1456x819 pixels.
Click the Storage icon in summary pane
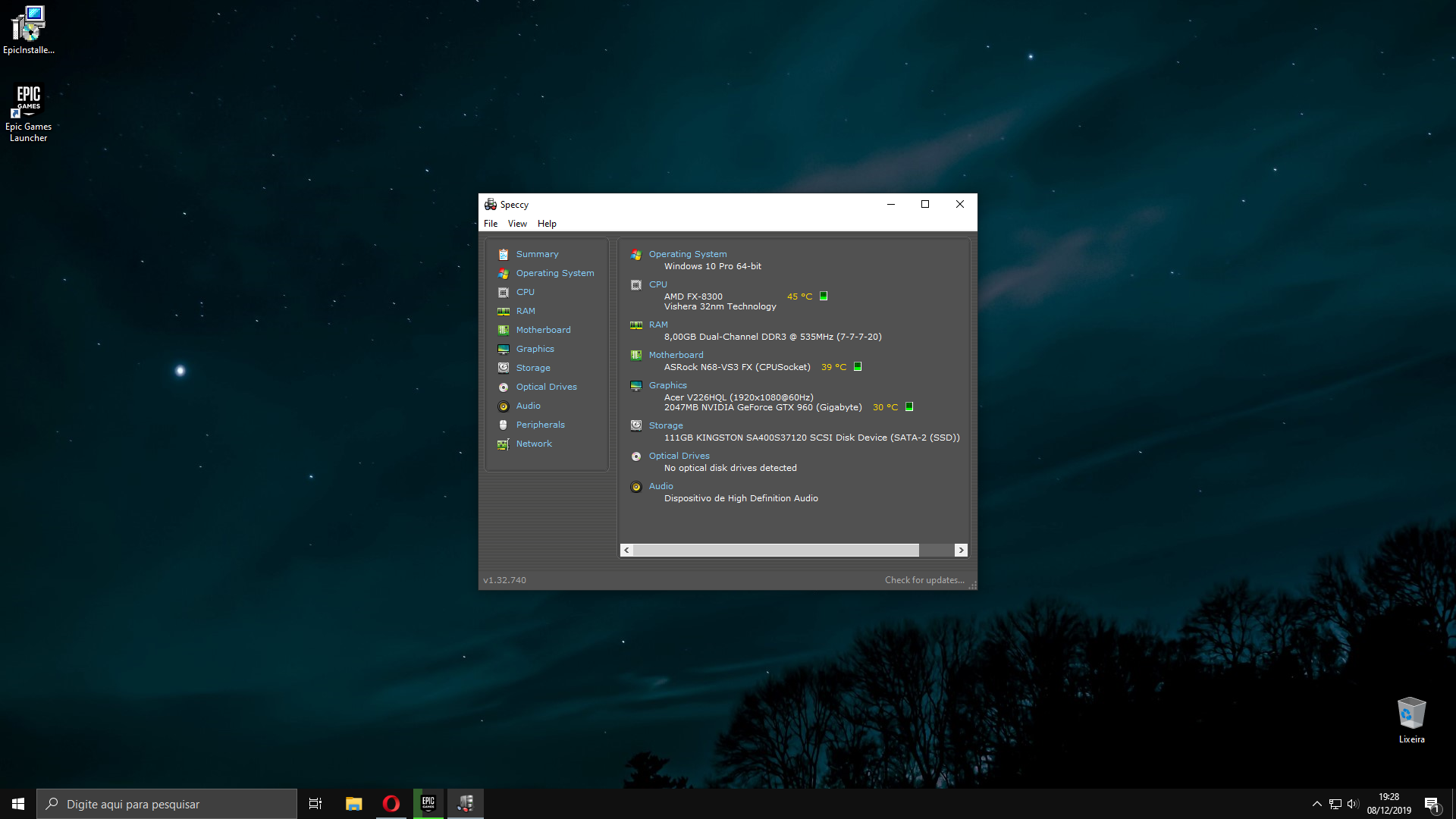tap(636, 426)
